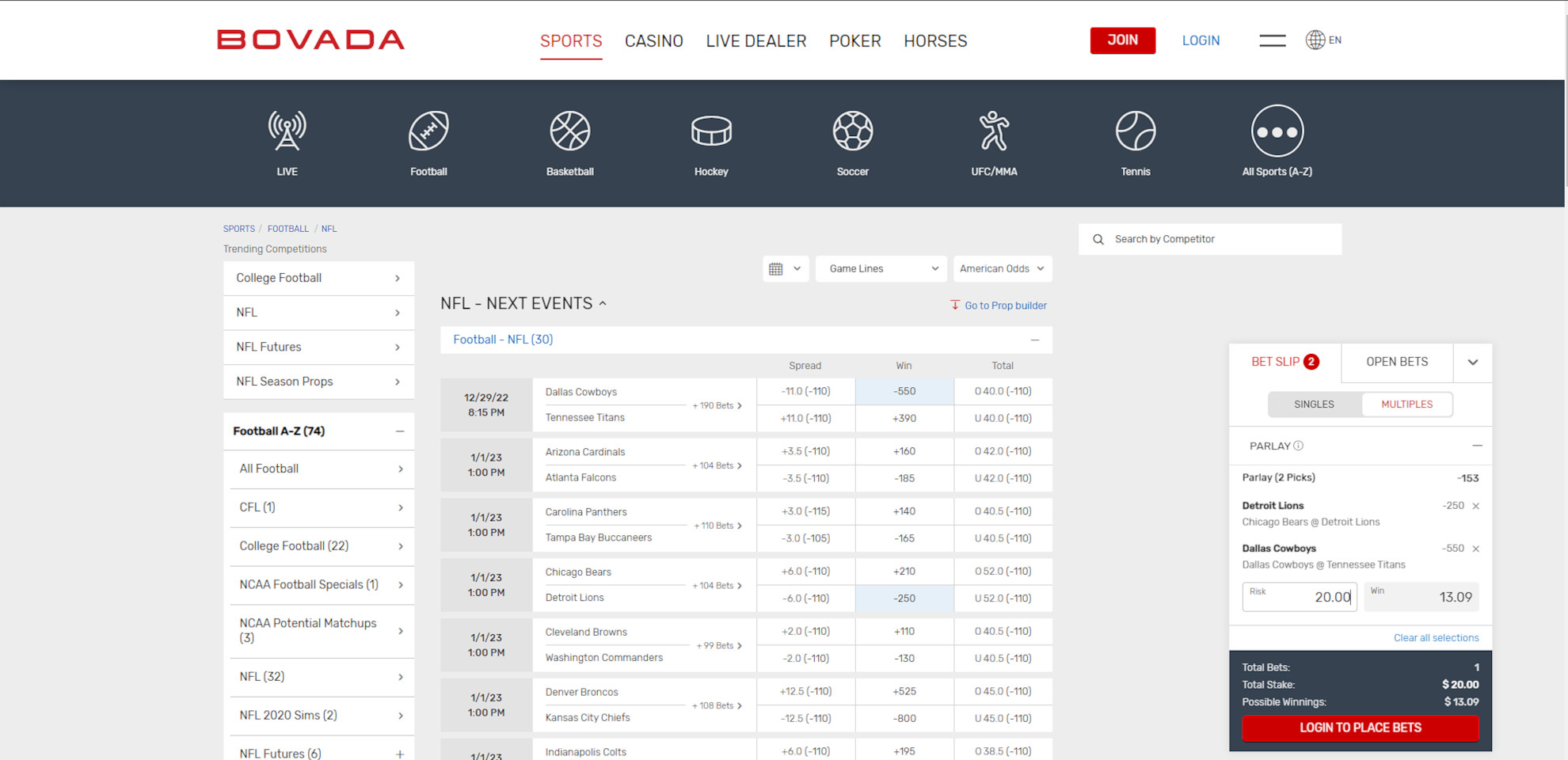Click Clear all selections link
The image size is (1568, 760).
1436,638
